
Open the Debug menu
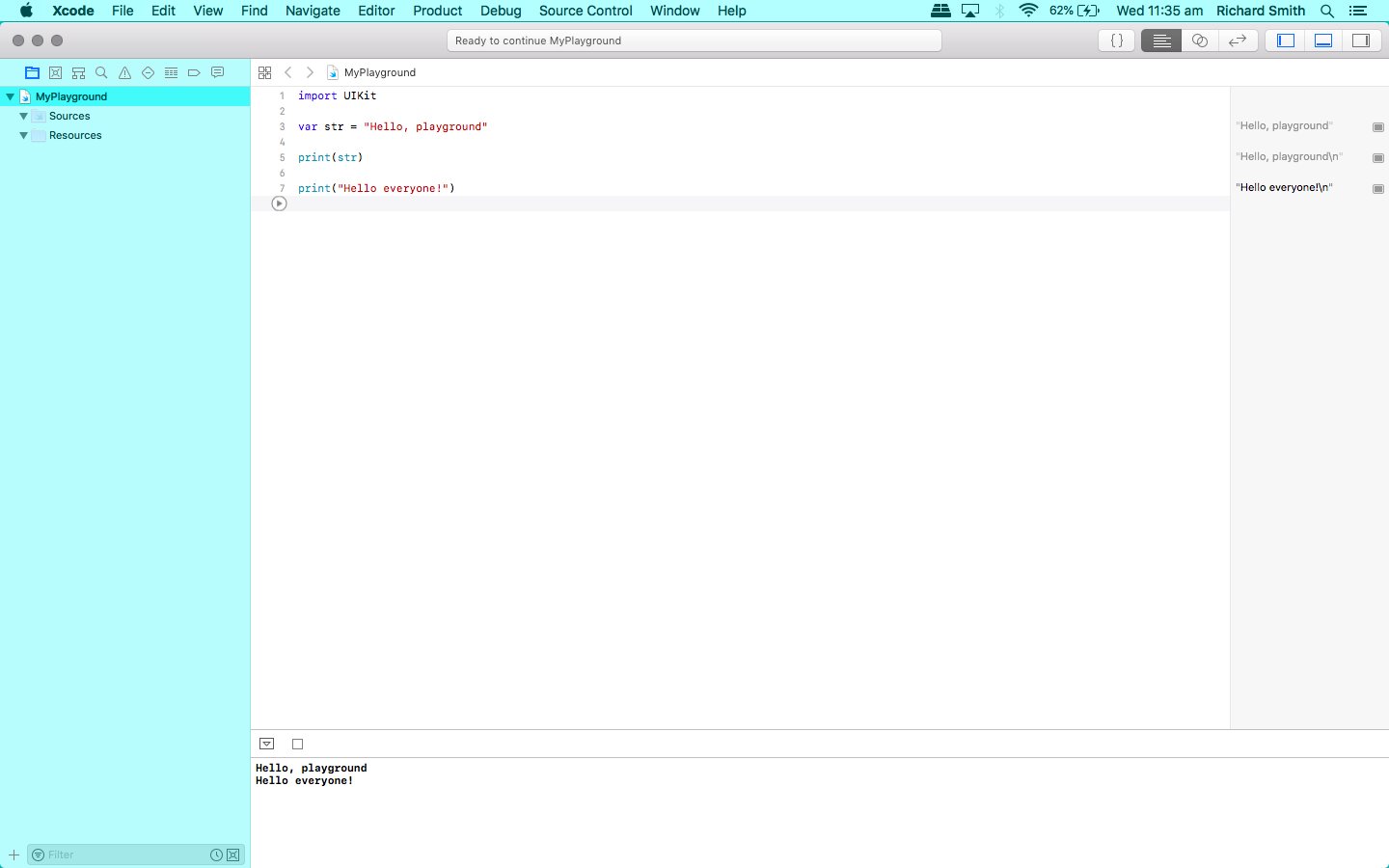click(x=501, y=11)
